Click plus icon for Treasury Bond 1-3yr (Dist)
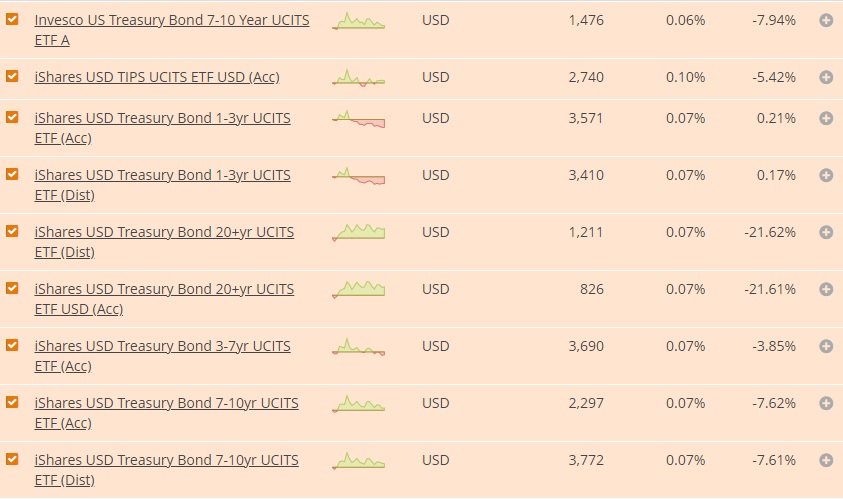The height and width of the screenshot is (499, 843). (826, 175)
